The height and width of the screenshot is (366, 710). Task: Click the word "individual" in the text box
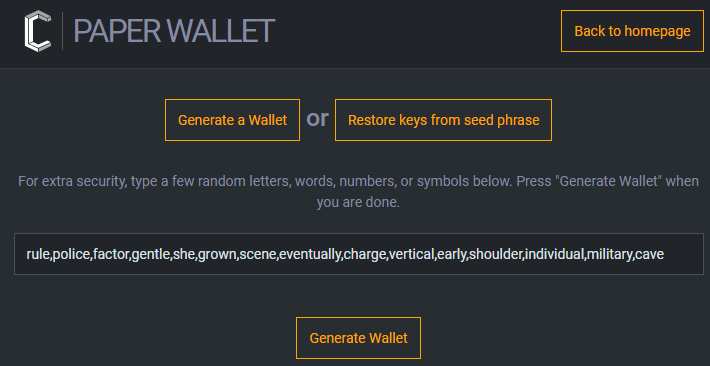(555, 254)
